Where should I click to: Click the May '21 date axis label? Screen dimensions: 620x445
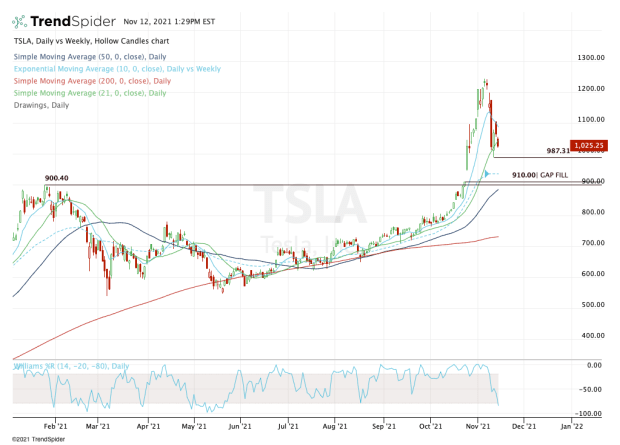[x=194, y=426]
